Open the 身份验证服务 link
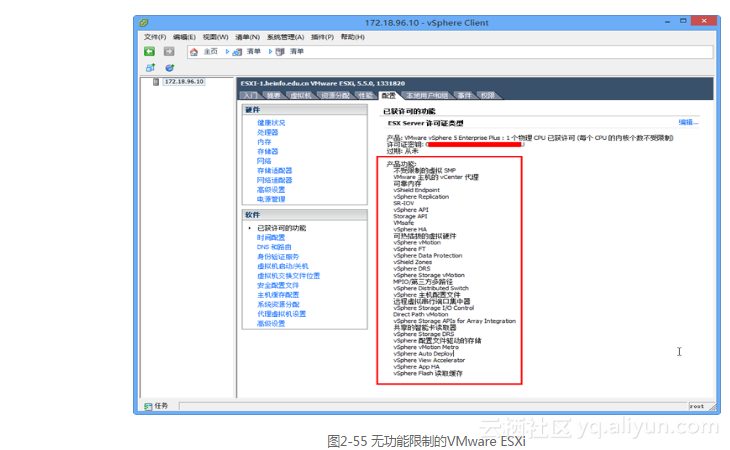Image resolution: width=730 pixels, height=450 pixels. [278, 257]
